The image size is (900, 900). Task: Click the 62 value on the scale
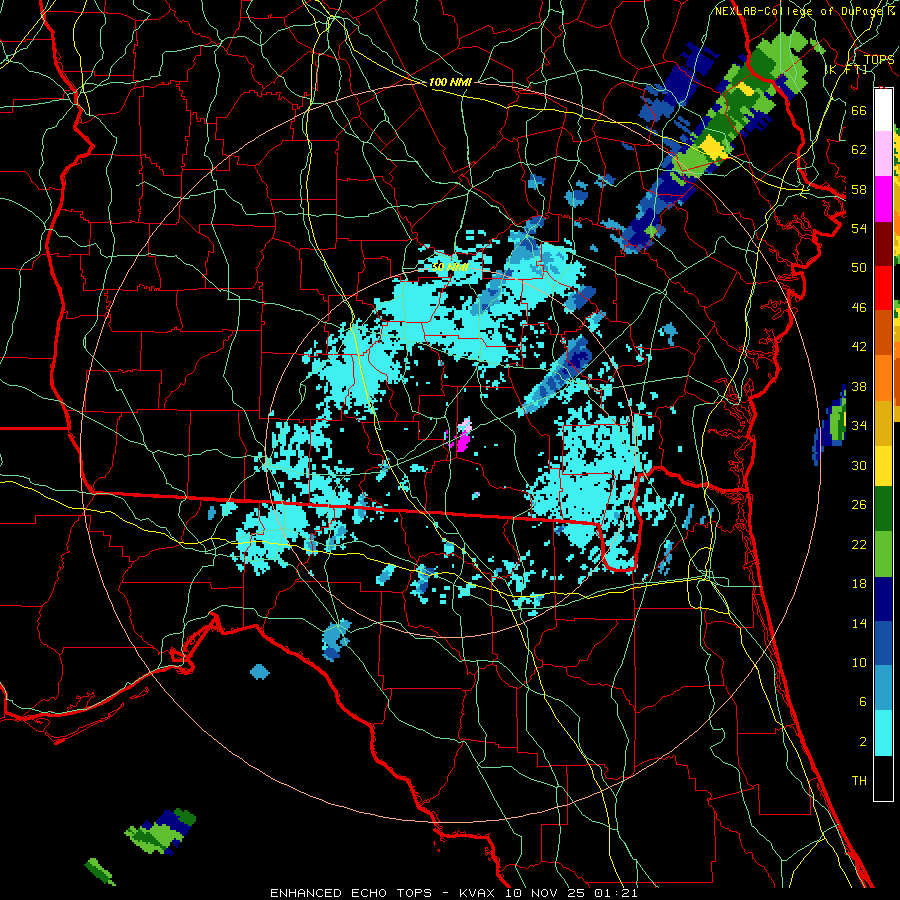click(x=859, y=150)
